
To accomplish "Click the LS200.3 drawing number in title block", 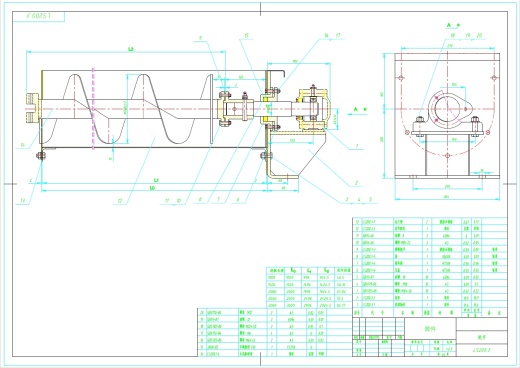I will pyautogui.click(x=481, y=350).
